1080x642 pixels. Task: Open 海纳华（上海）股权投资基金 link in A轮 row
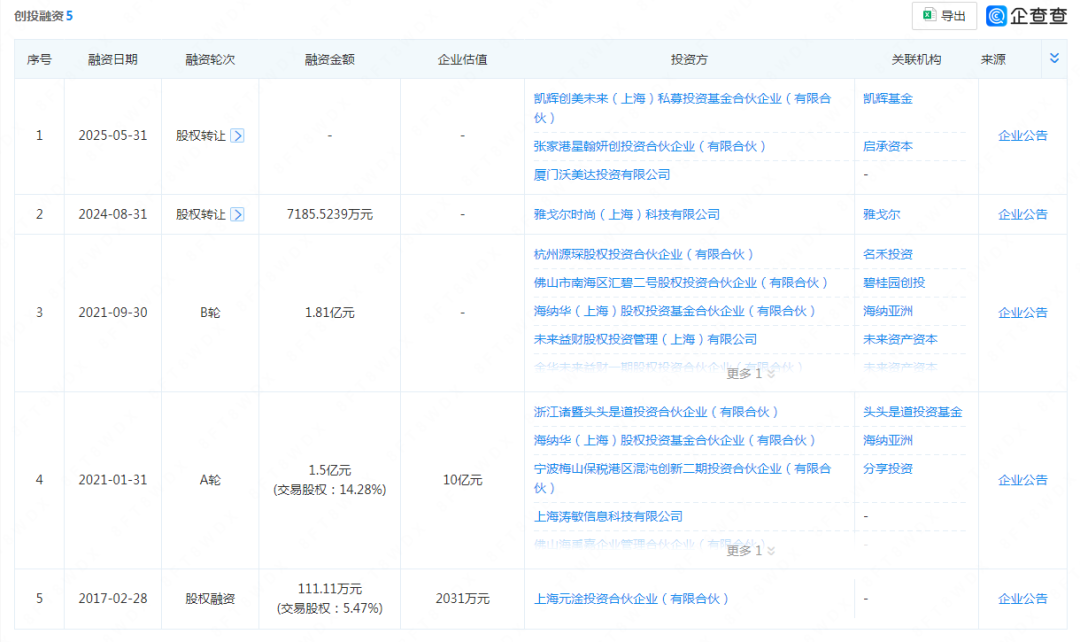(674, 440)
